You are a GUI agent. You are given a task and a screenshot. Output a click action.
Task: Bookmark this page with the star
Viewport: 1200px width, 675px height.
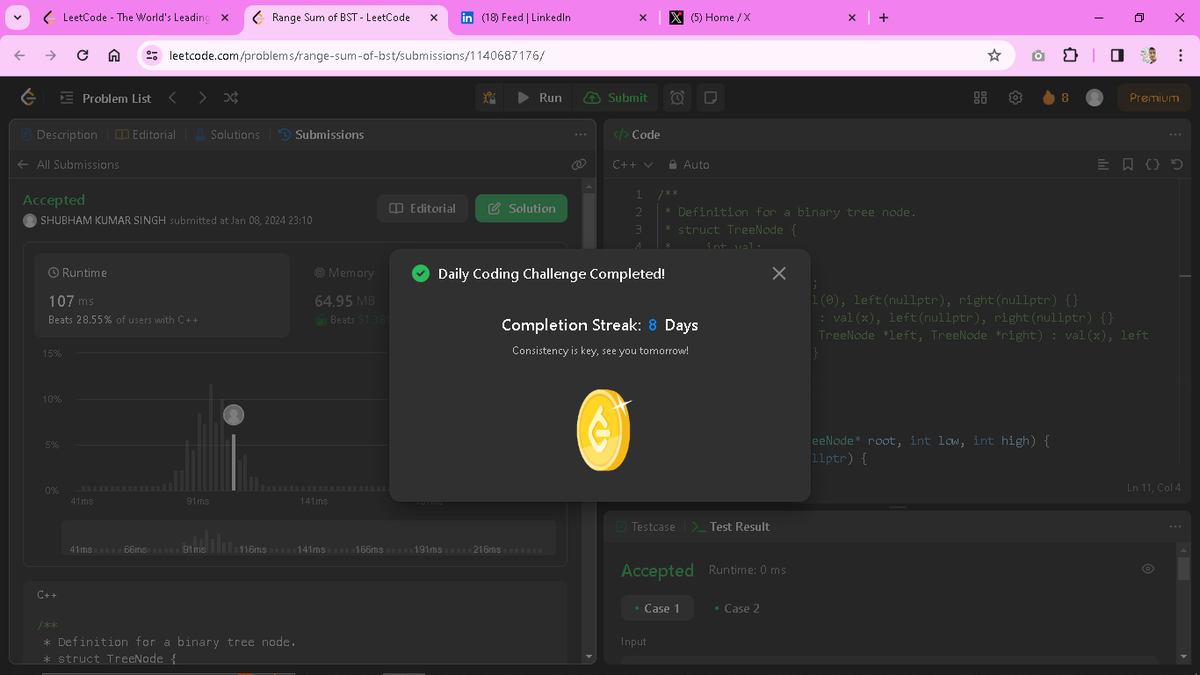[x=994, y=56]
